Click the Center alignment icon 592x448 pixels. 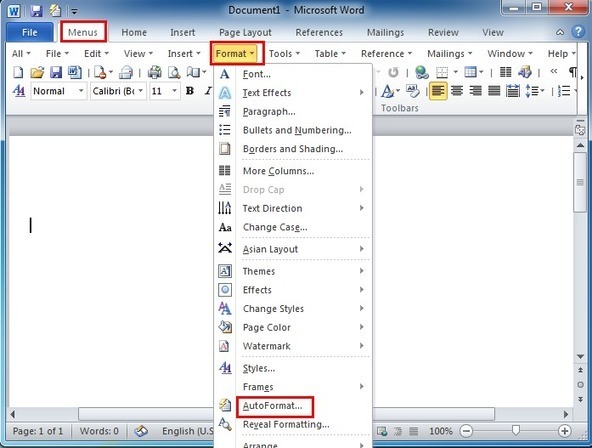tap(457, 91)
